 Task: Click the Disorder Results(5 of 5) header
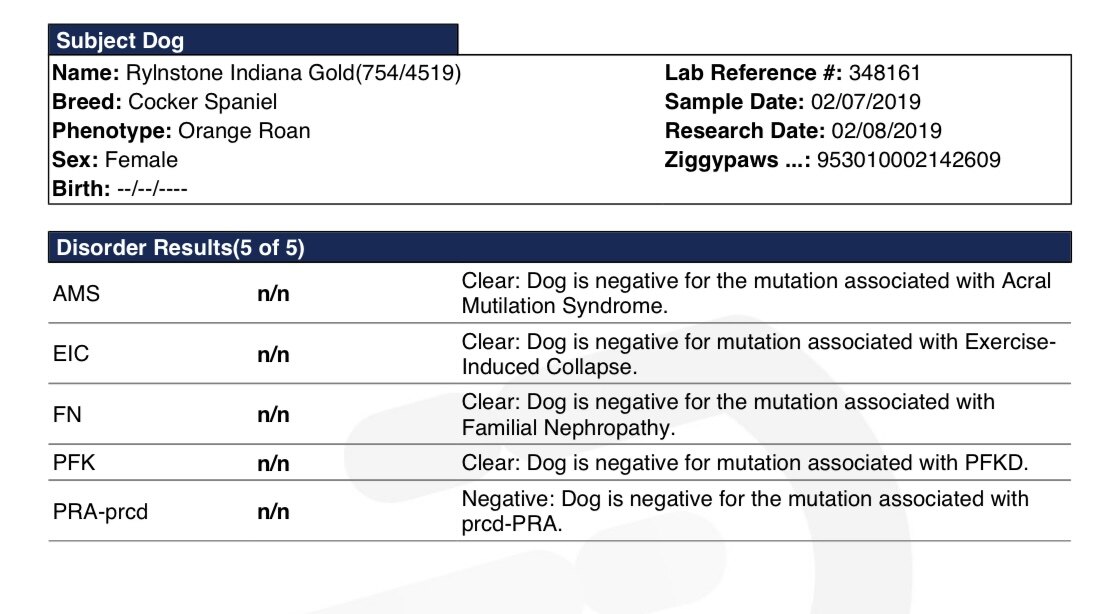[x=180, y=248]
